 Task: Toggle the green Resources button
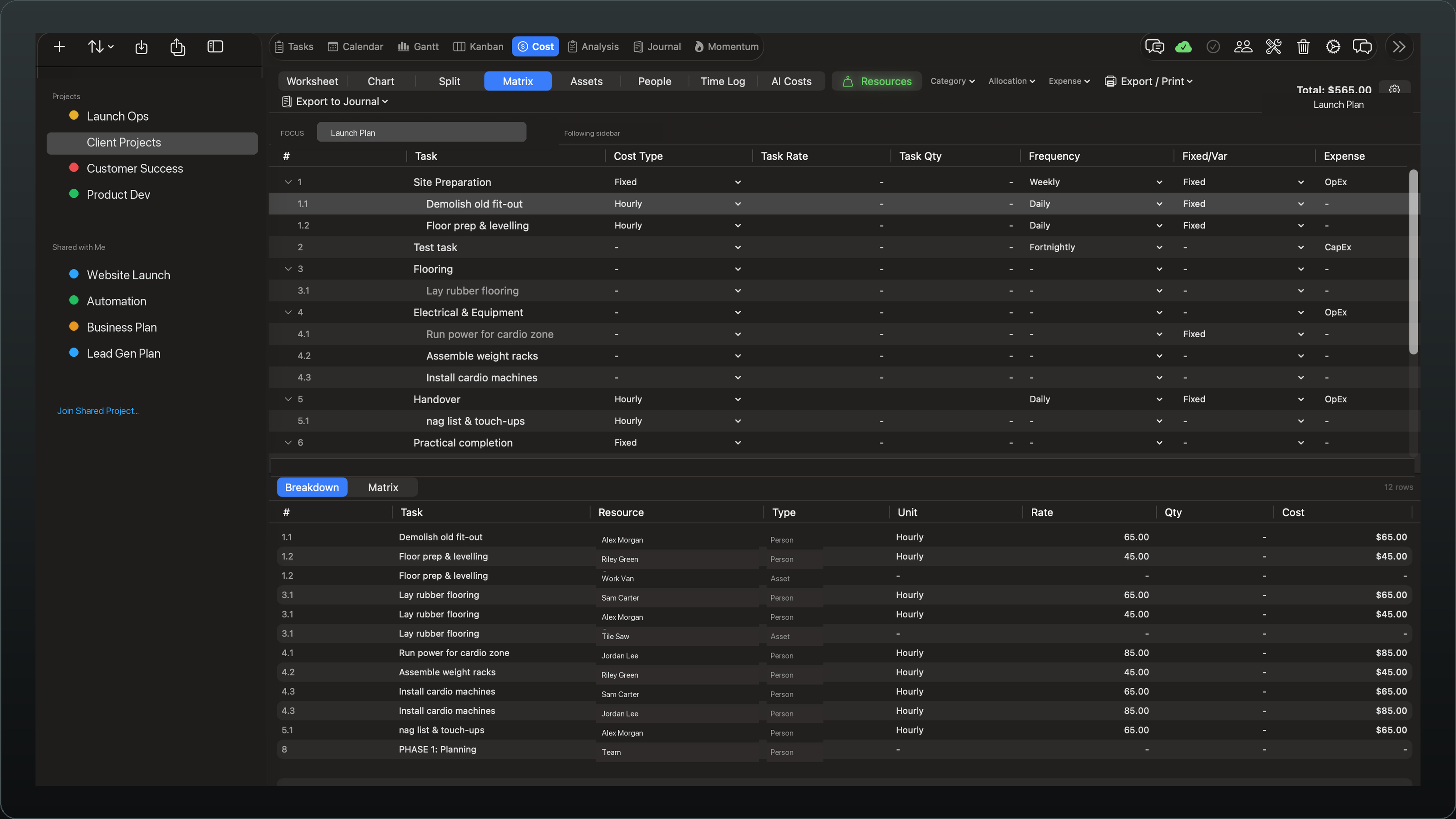point(877,81)
